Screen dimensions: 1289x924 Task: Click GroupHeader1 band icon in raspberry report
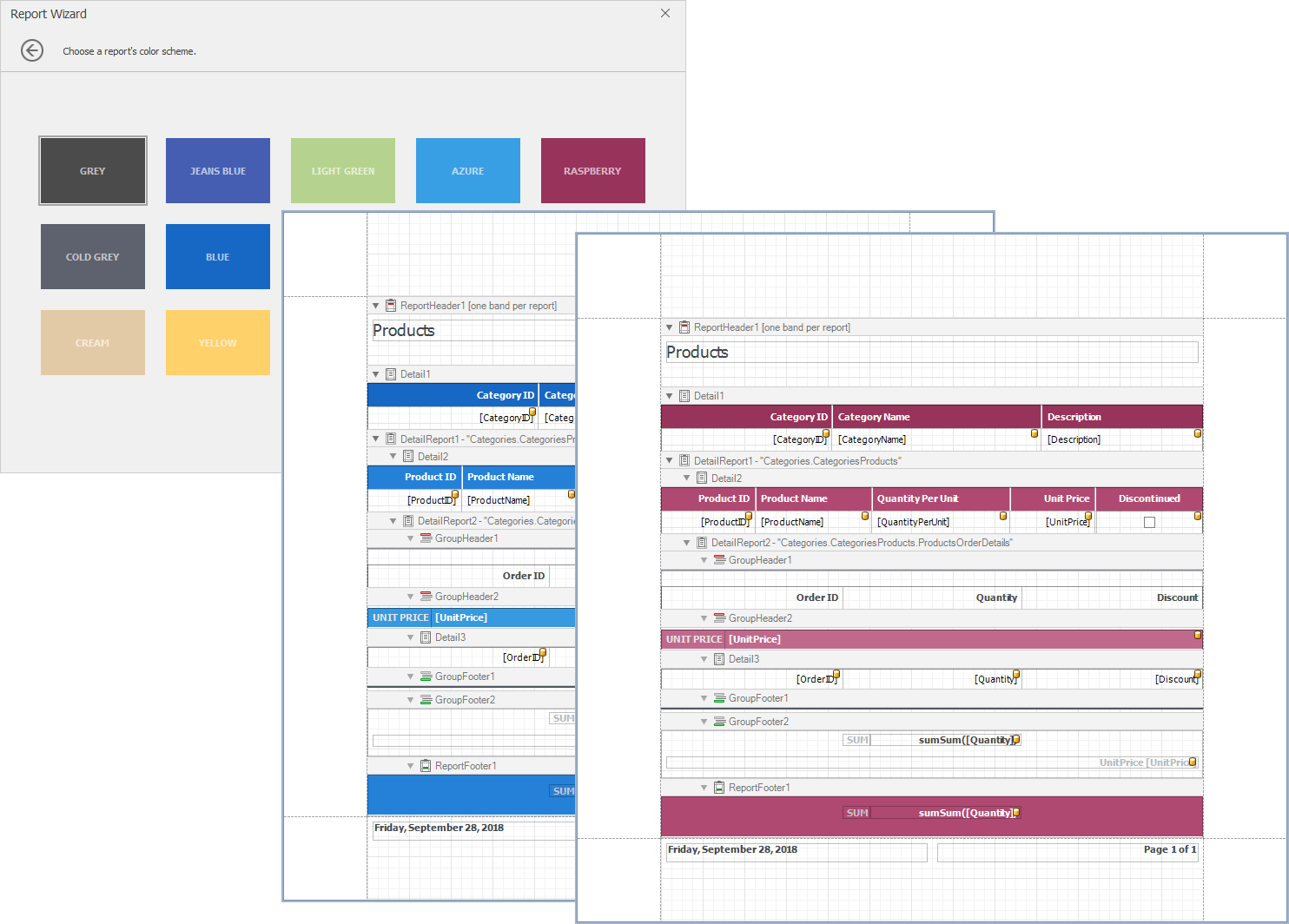click(x=719, y=560)
